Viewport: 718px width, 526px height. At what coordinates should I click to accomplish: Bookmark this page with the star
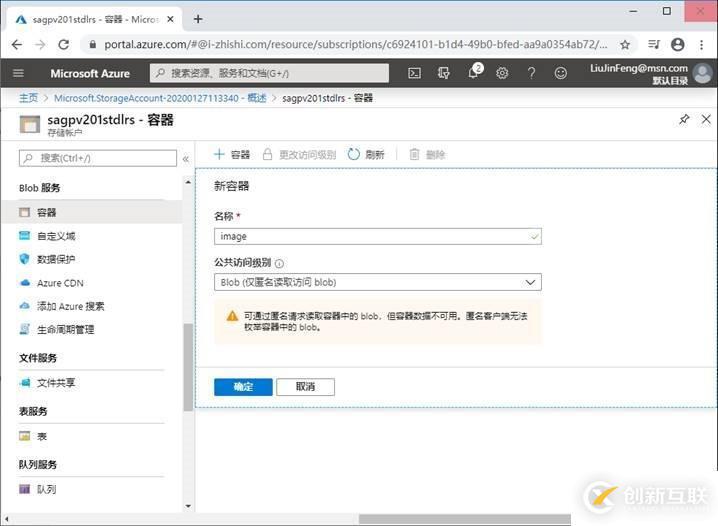[x=625, y=44]
